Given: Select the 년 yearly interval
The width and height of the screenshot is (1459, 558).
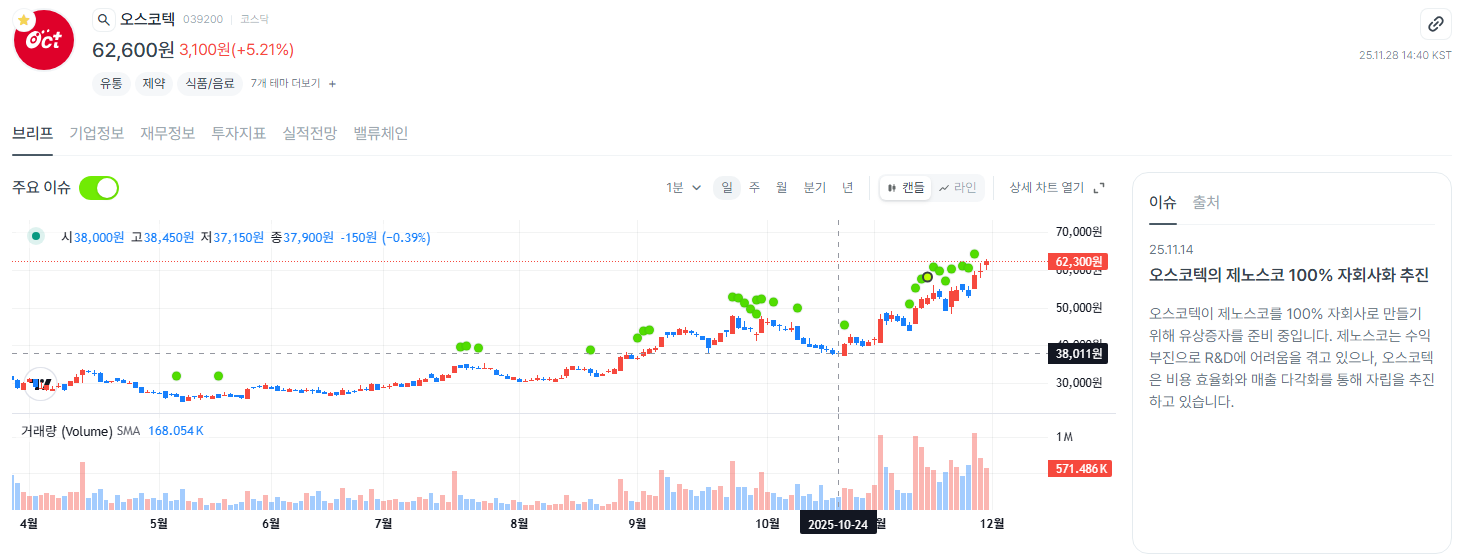Looking at the screenshot, I should 847,187.
